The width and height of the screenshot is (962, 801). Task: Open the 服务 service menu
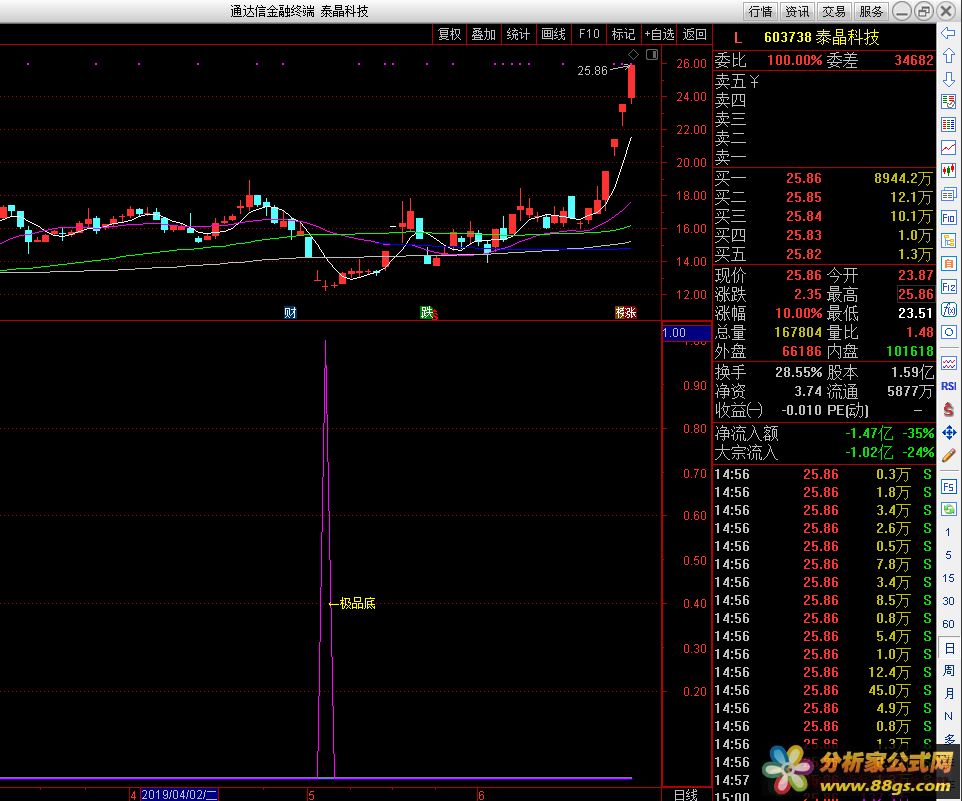tap(871, 11)
